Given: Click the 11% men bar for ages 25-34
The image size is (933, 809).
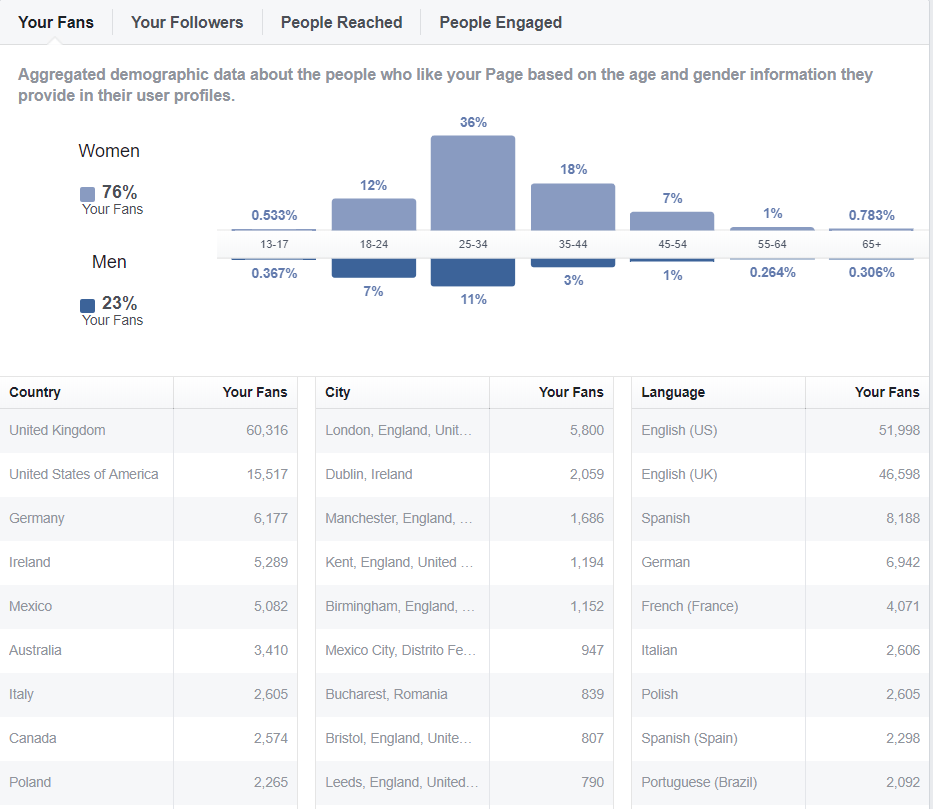Looking at the screenshot, I should 473,272.
